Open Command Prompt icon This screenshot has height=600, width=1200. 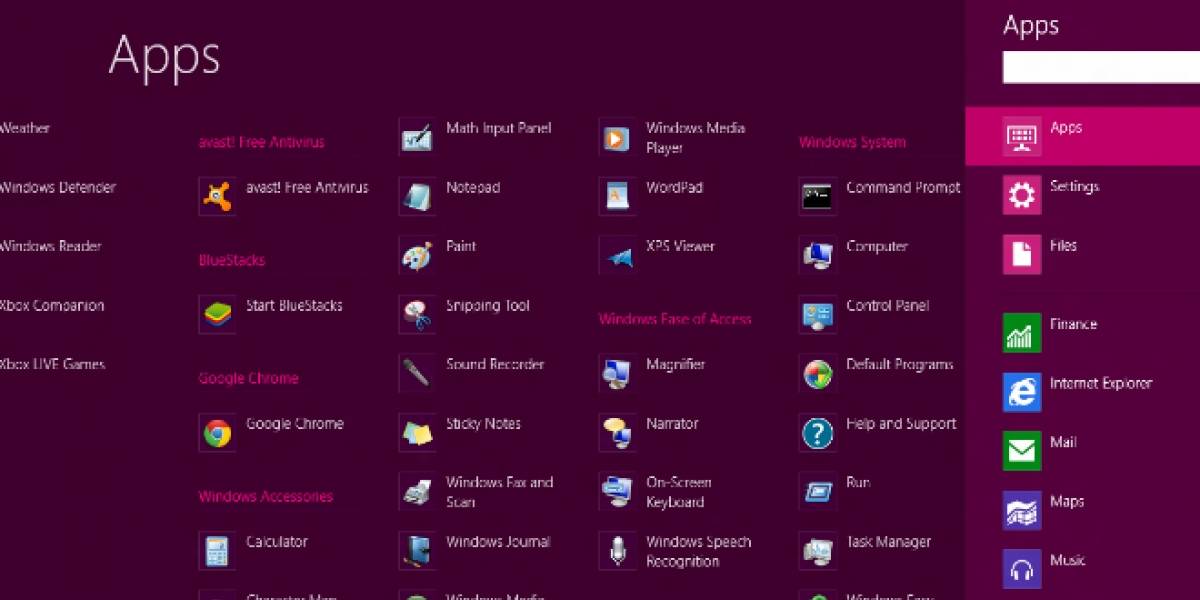pyautogui.click(x=818, y=196)
